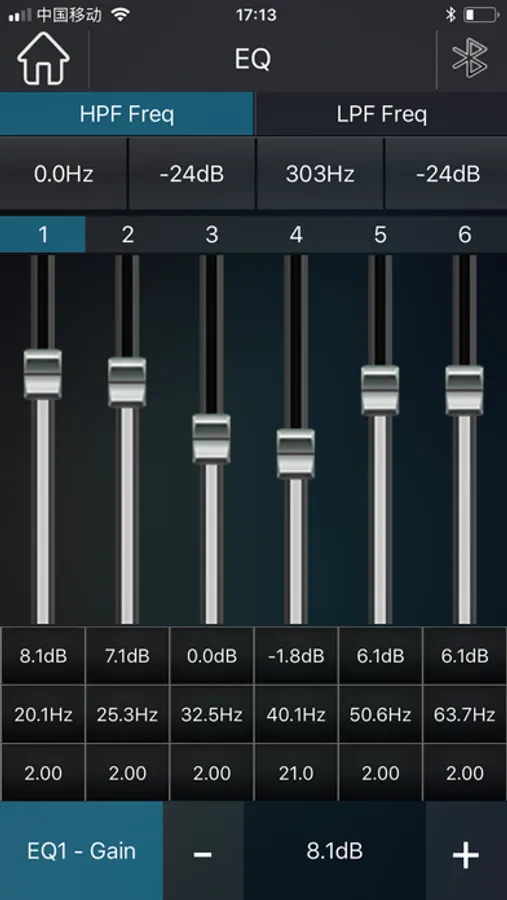Tap the plus button to increase gain
The height and width of the screenshot is (900, 507).
pos(466,852)
